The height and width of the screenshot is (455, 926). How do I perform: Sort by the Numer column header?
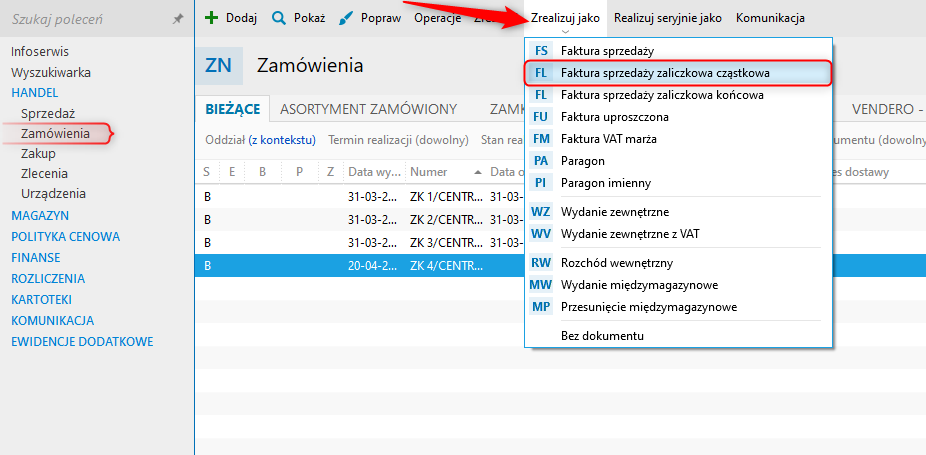pyautogui.click(x=446, y=172)
